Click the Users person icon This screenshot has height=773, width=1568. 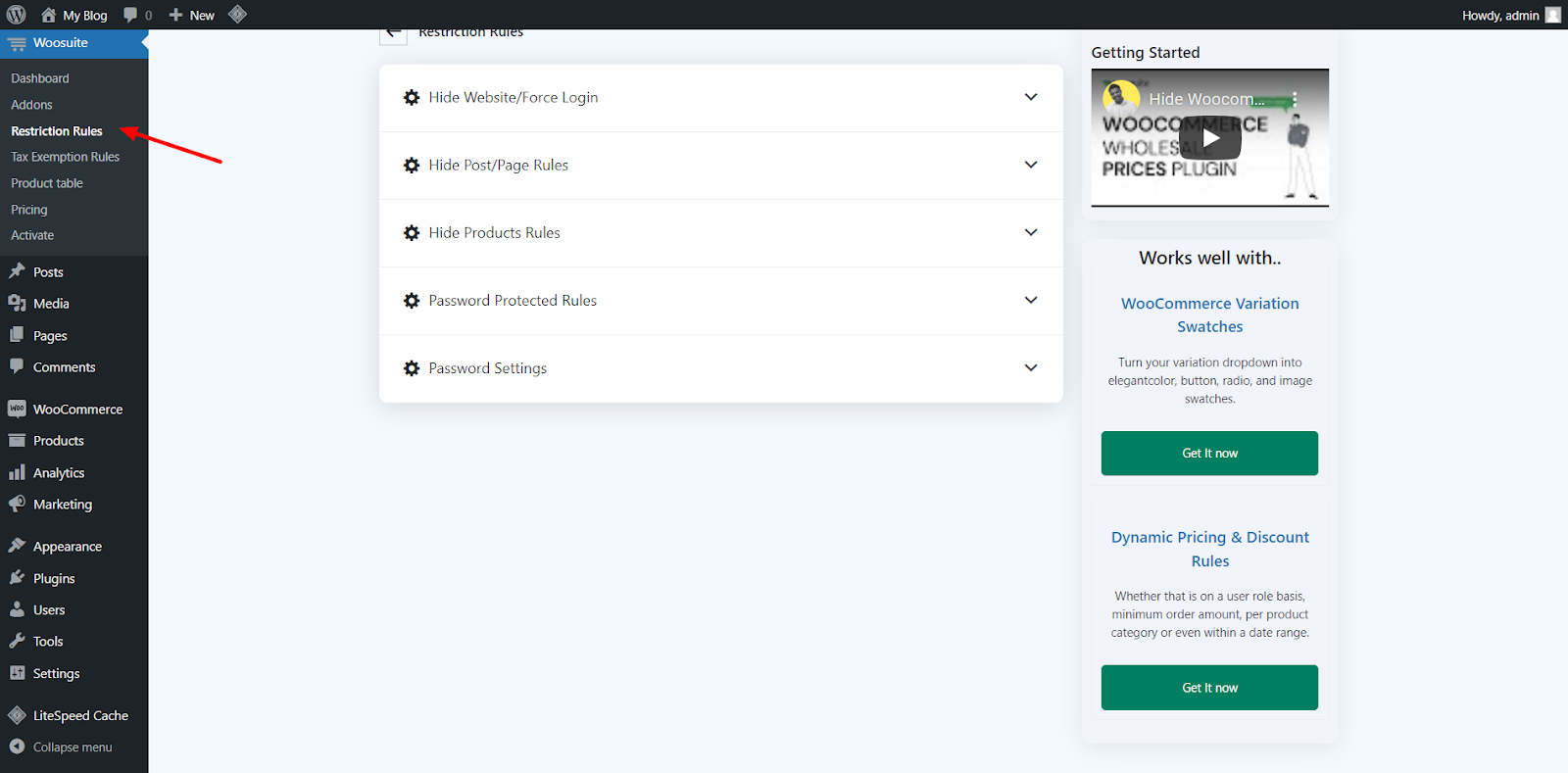(x=17, y=609)
